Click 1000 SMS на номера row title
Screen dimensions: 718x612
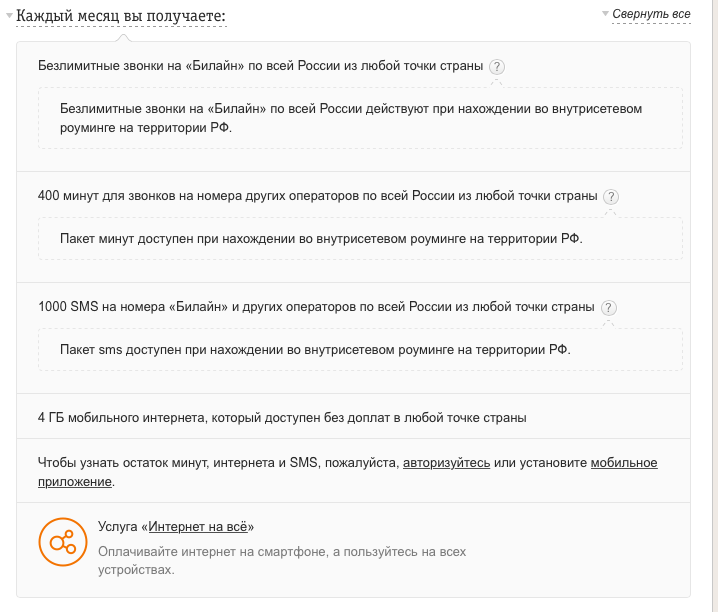click(x=316, y=307)
